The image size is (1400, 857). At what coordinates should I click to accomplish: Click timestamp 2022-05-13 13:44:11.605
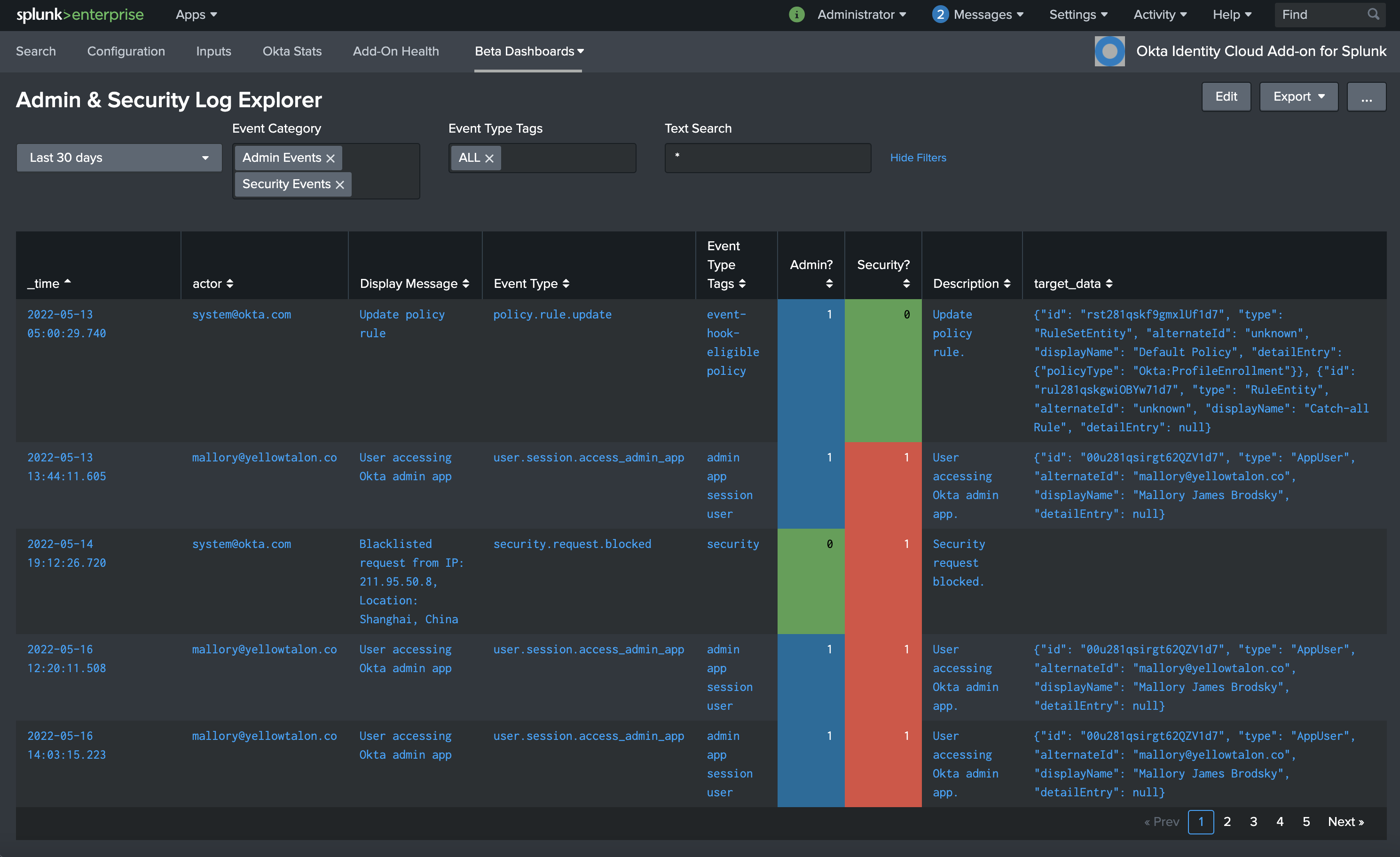[x=66, y=467]
